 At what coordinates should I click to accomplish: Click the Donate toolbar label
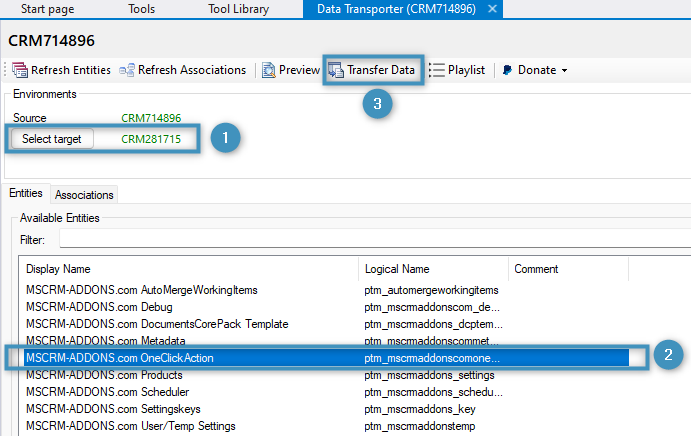coord(537,70)
